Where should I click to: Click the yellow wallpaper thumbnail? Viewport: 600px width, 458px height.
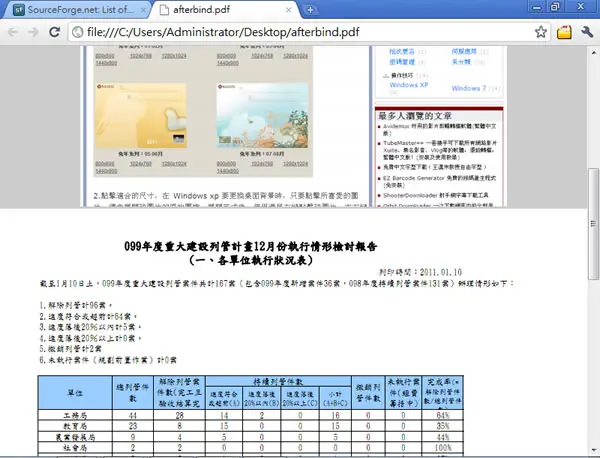[x=141, y=116]
